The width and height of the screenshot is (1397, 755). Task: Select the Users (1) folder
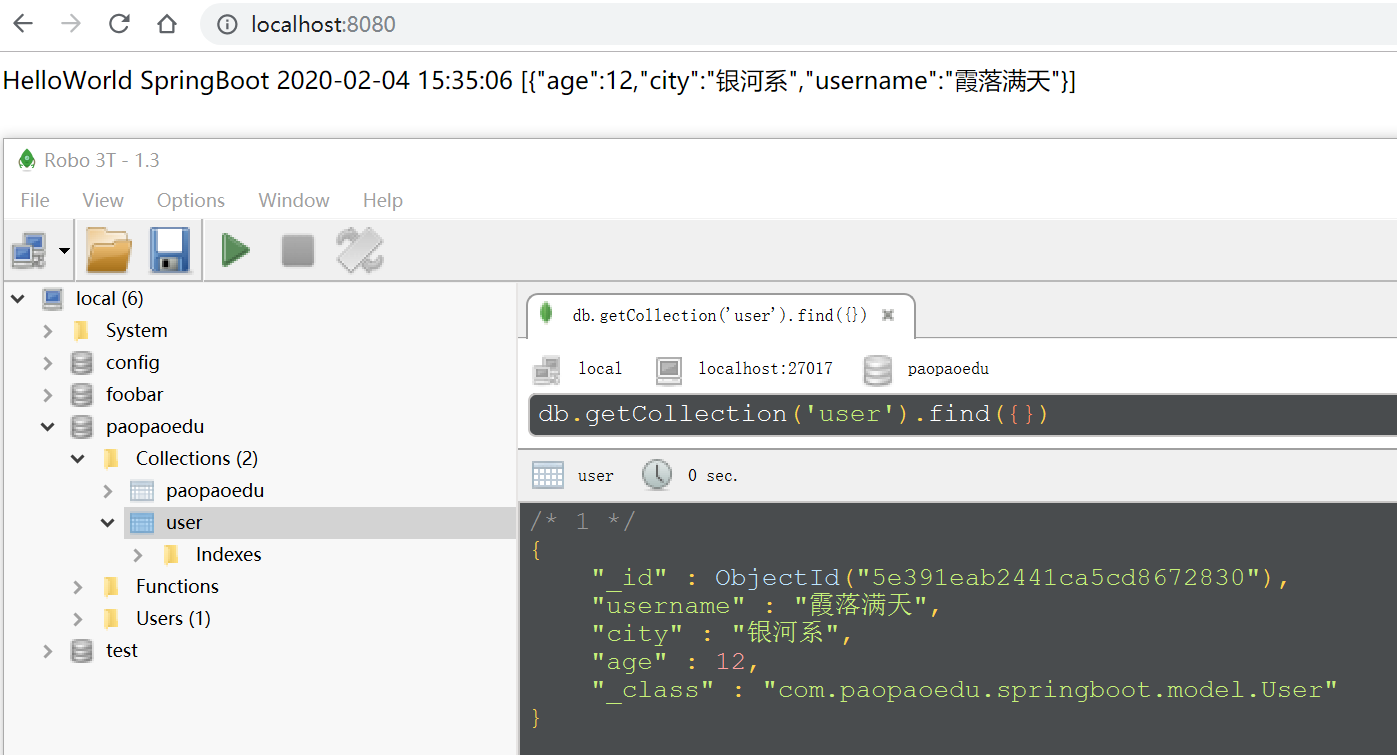point(173,618)
